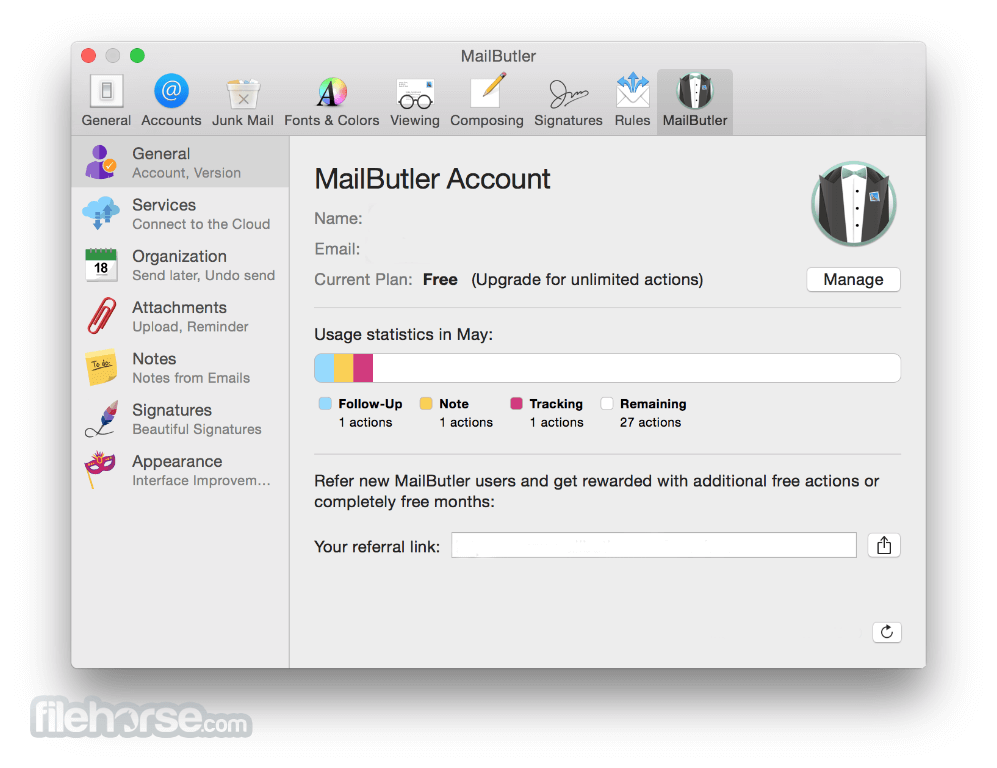Open the Accounts preferences icon
This screenshot has width=997, height=768.
click(x=171, y=92)
